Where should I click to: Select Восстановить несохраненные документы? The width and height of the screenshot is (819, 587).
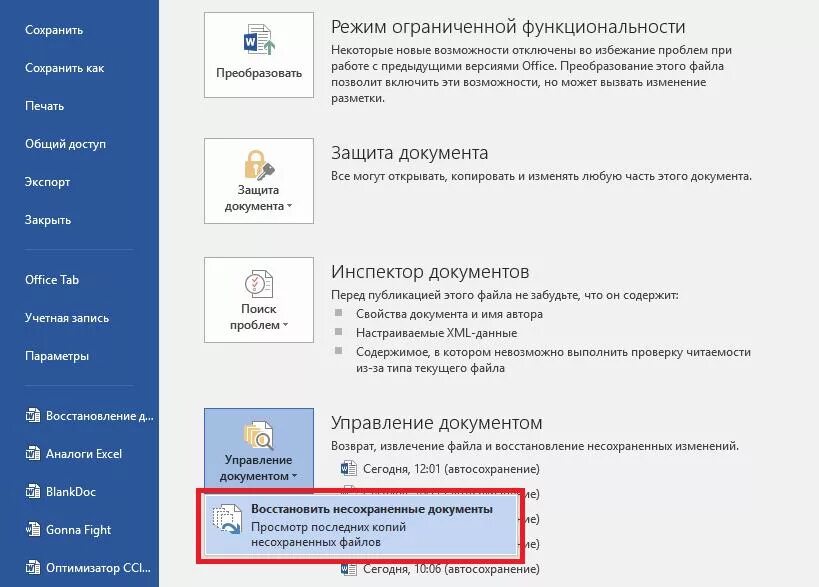360,525
